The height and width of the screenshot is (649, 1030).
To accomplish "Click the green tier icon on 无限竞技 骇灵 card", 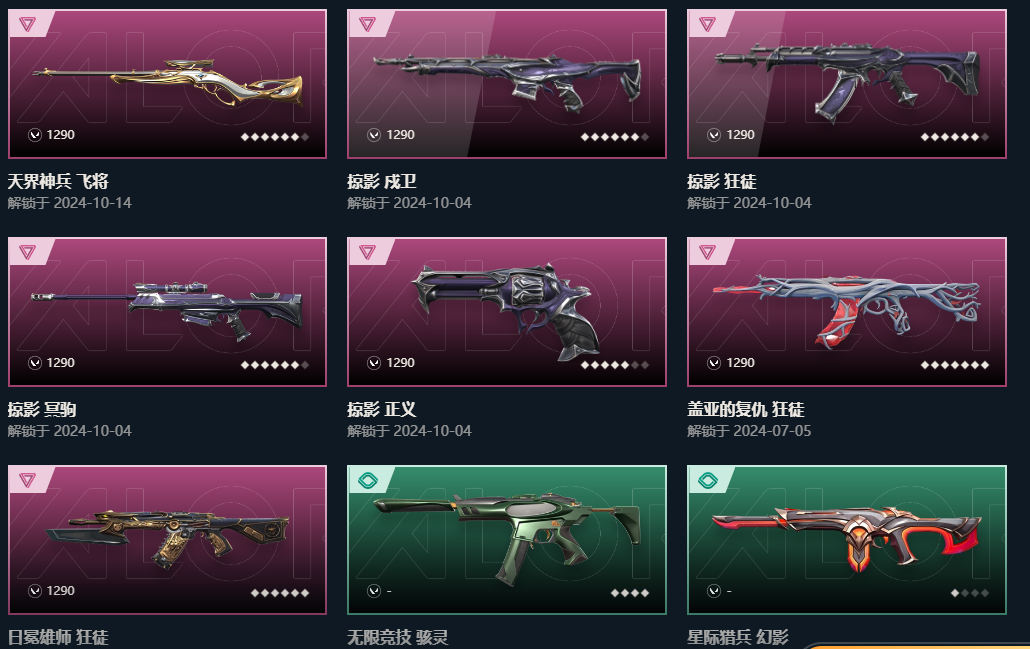I will pyautogui.click(x=368, y=481).
